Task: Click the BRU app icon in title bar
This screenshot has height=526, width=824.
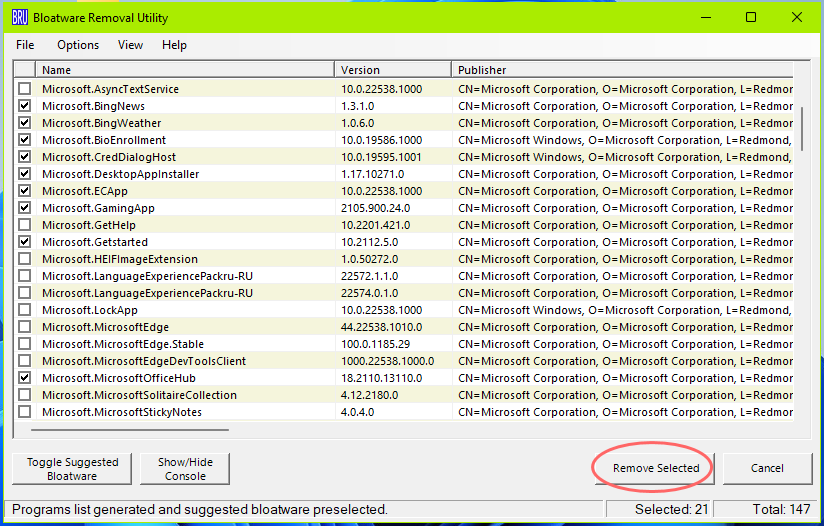Action: [x=19, y=17]
